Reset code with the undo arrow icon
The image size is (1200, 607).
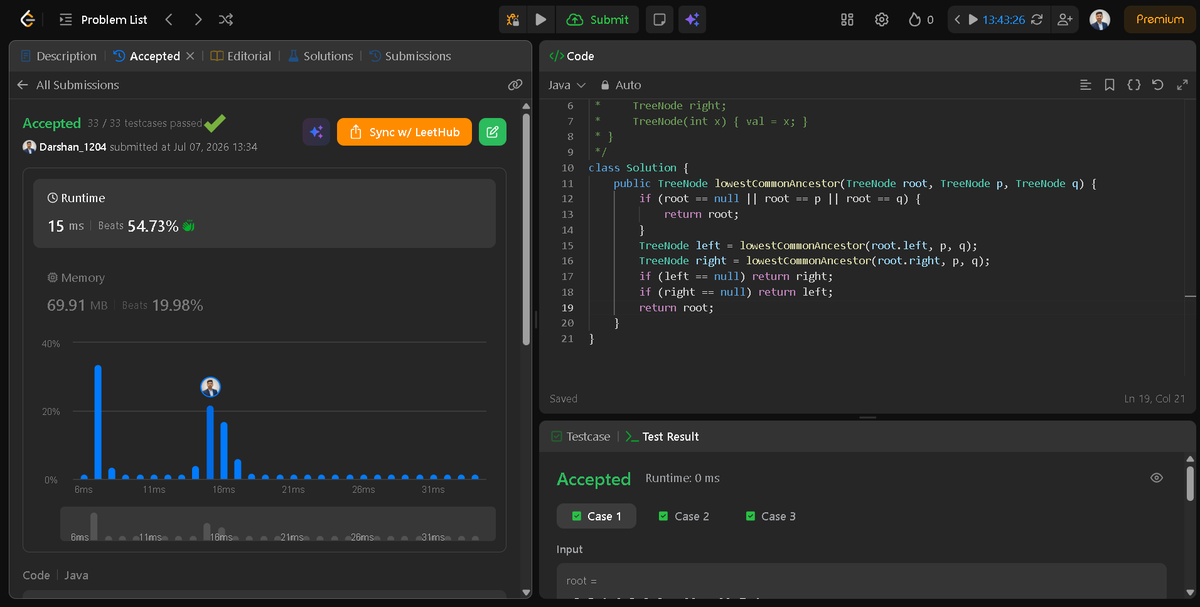click(1158, 85)
